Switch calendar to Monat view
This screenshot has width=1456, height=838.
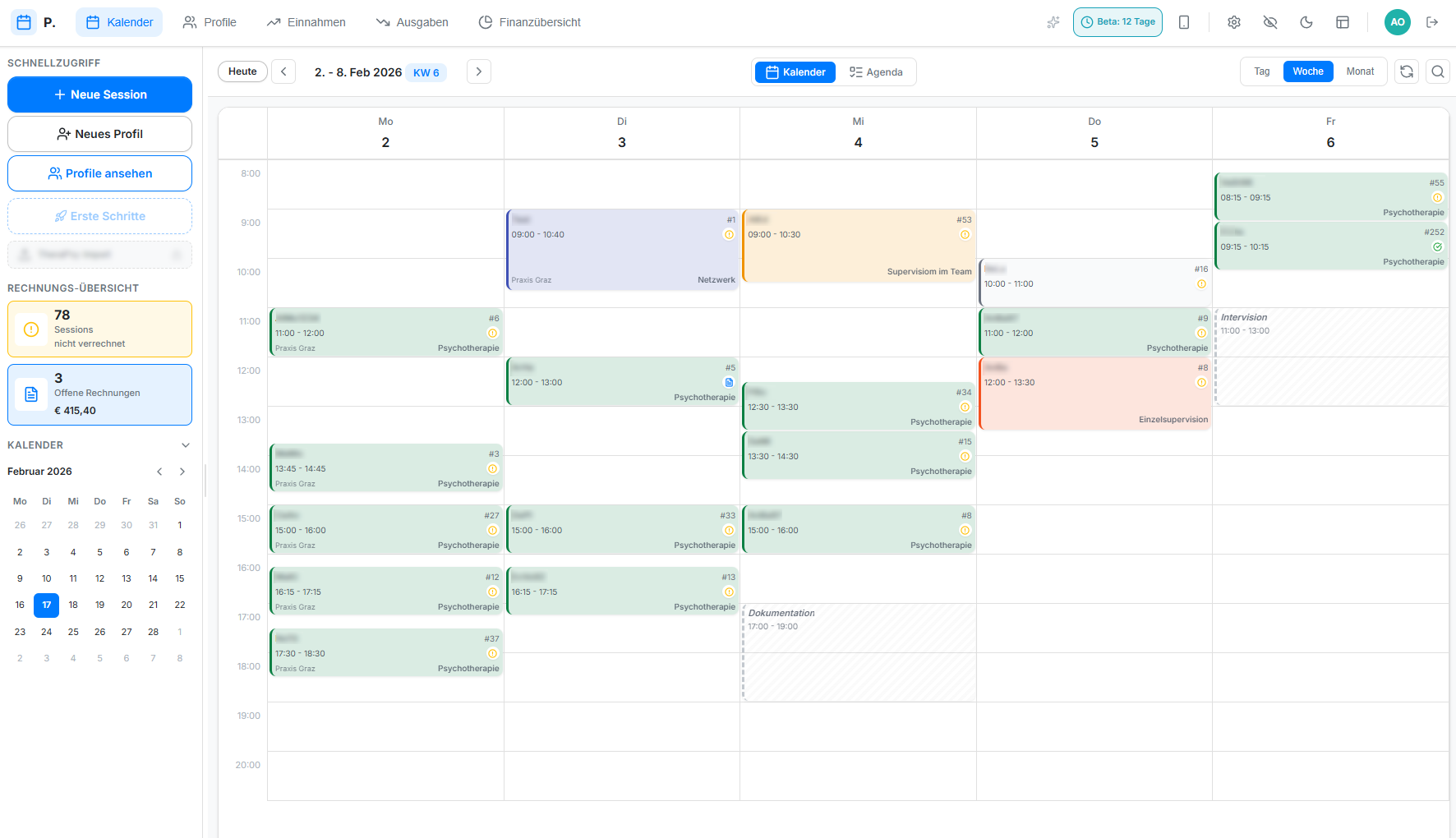tap(1360, 71)
